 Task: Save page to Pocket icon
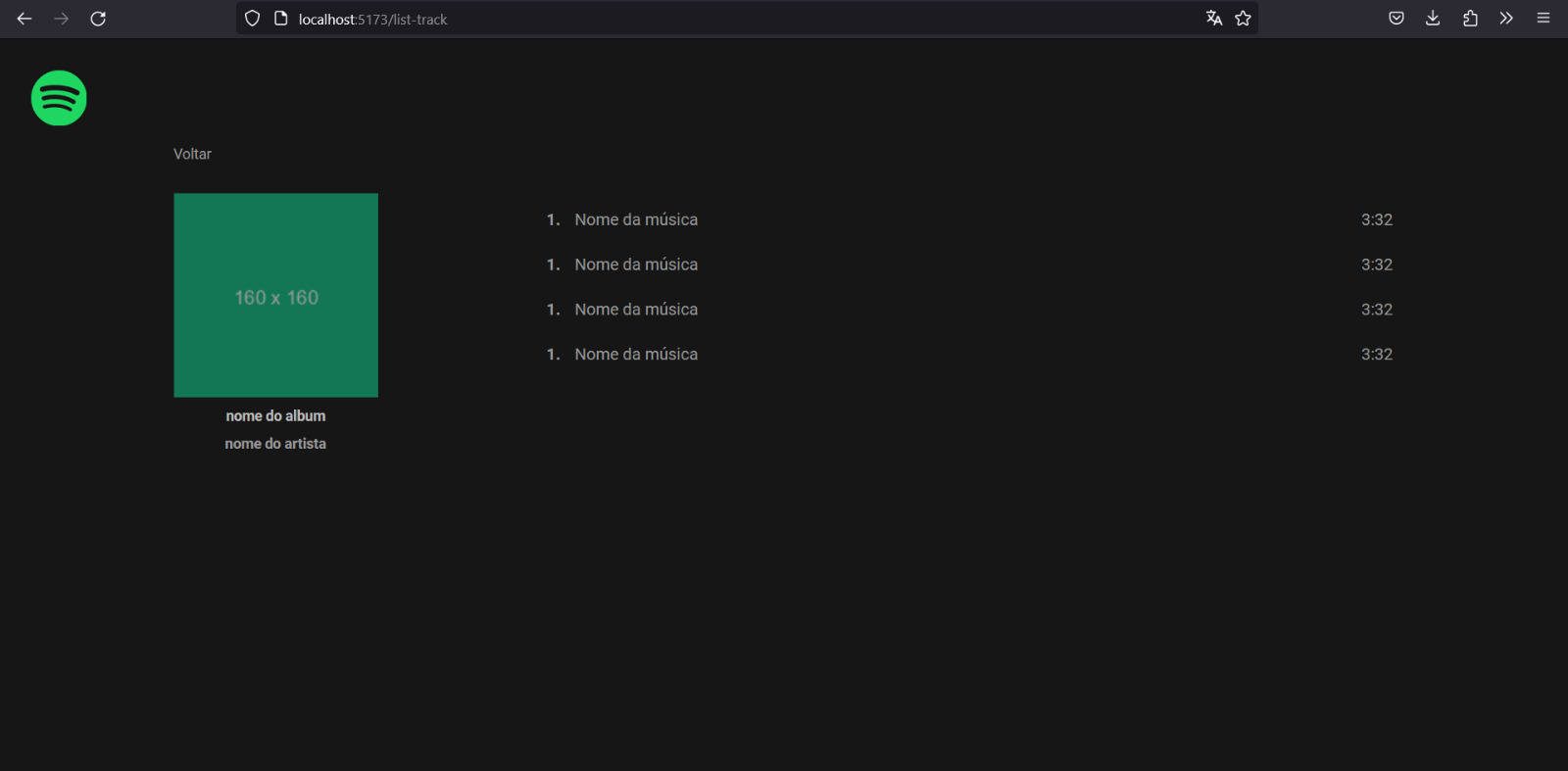(1396, 19)
